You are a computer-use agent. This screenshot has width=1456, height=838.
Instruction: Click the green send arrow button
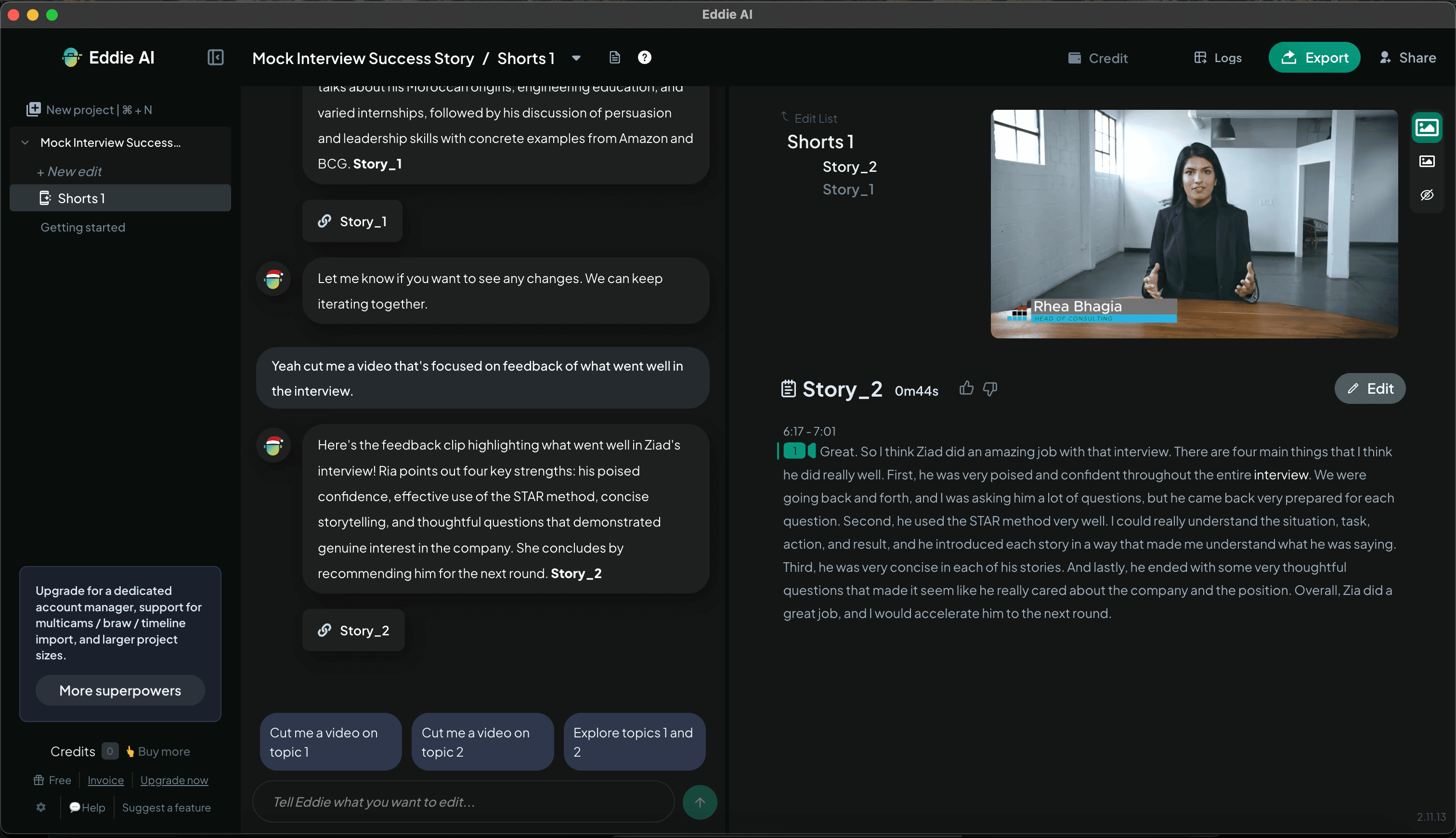[700, 802]
